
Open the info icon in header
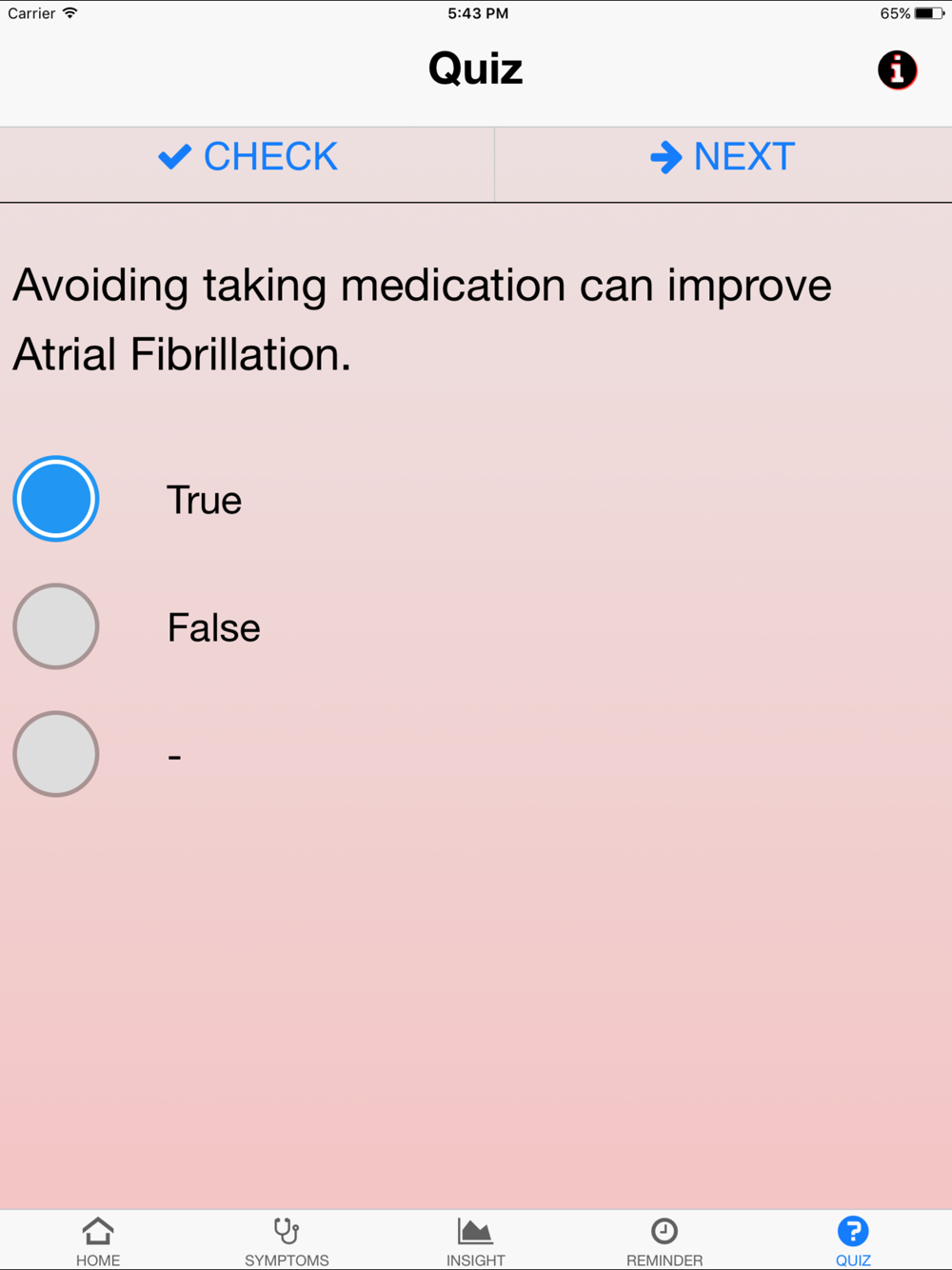(x=897, y=69)
